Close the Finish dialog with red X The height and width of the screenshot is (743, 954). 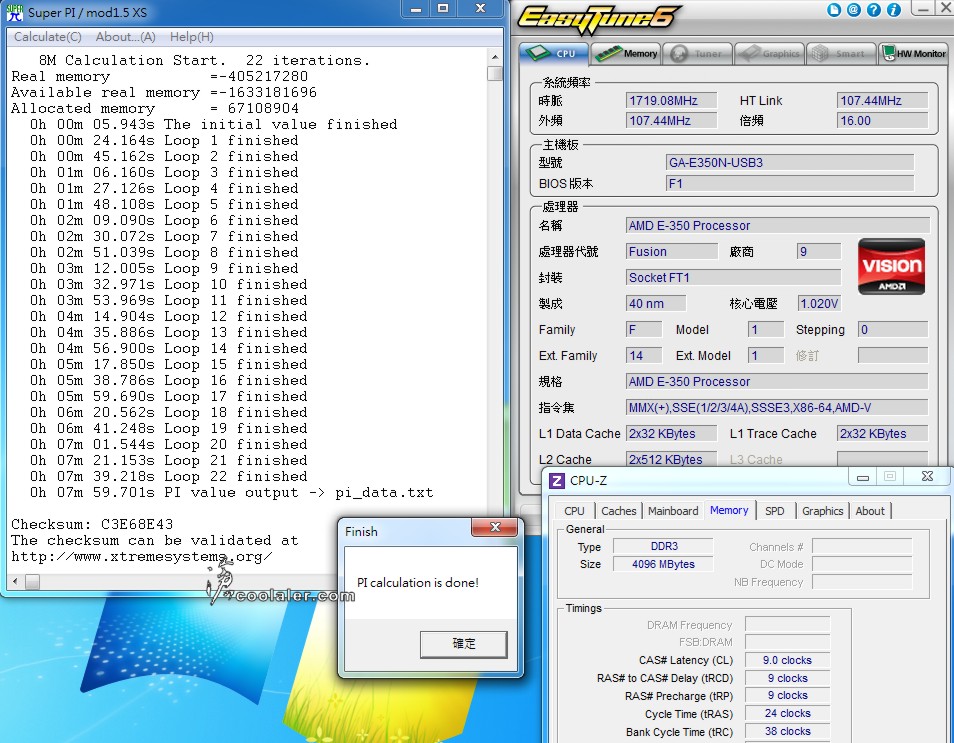pos(495,527)
